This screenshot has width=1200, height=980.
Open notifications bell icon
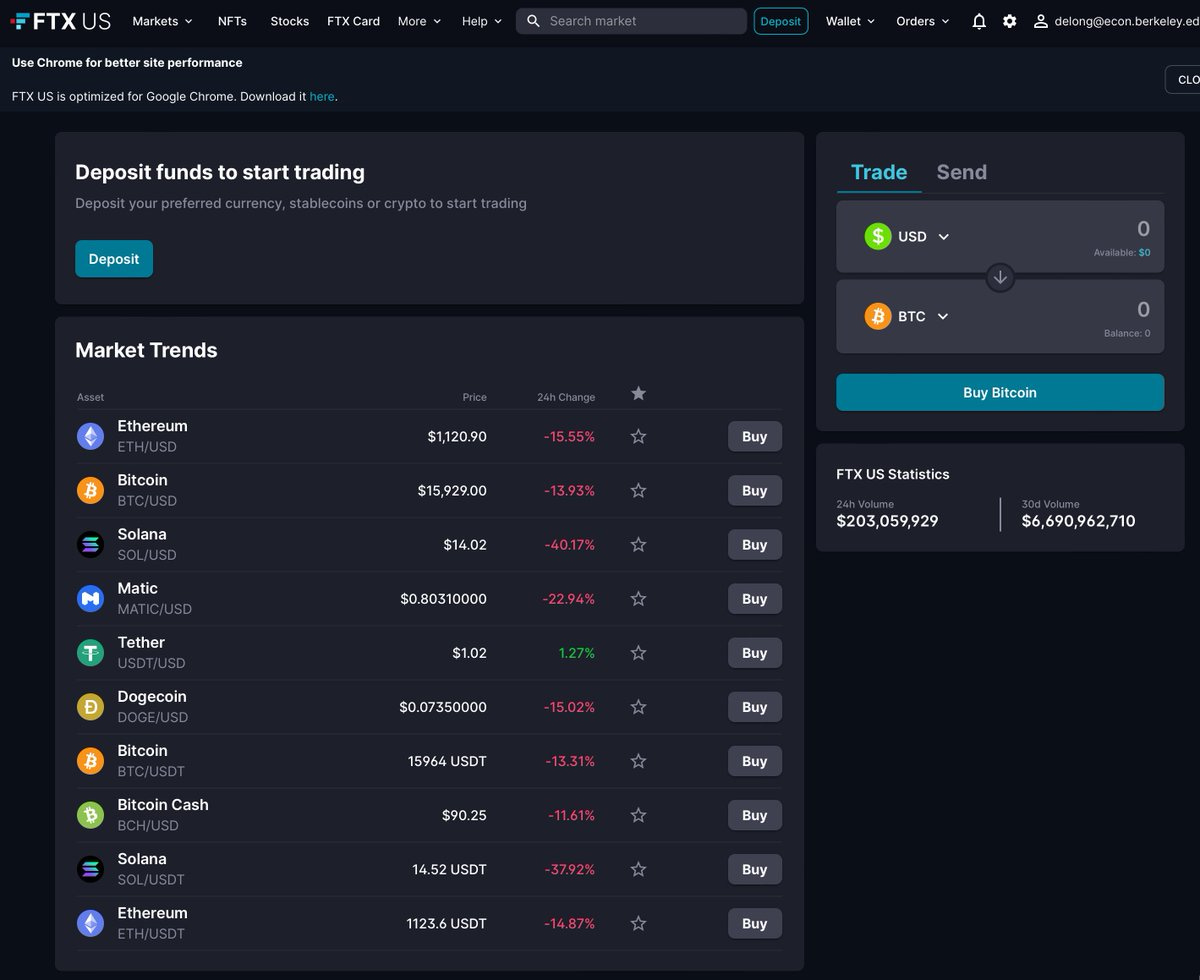(979, 21)
